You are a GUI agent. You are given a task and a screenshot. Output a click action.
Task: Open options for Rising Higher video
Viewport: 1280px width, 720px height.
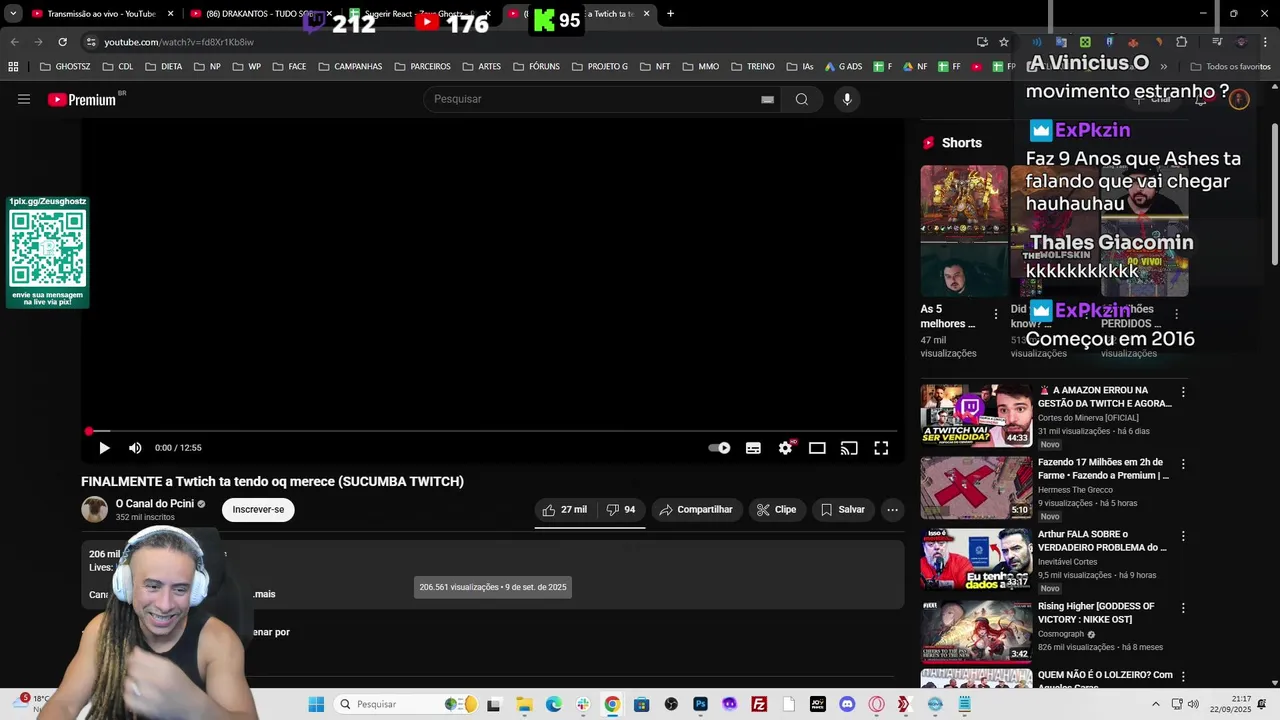click(1183, 608)
